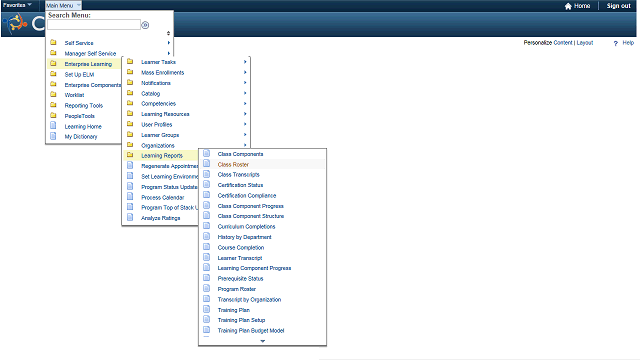
Task: Click the page icon beside Class Components
Action: (207, 153)
